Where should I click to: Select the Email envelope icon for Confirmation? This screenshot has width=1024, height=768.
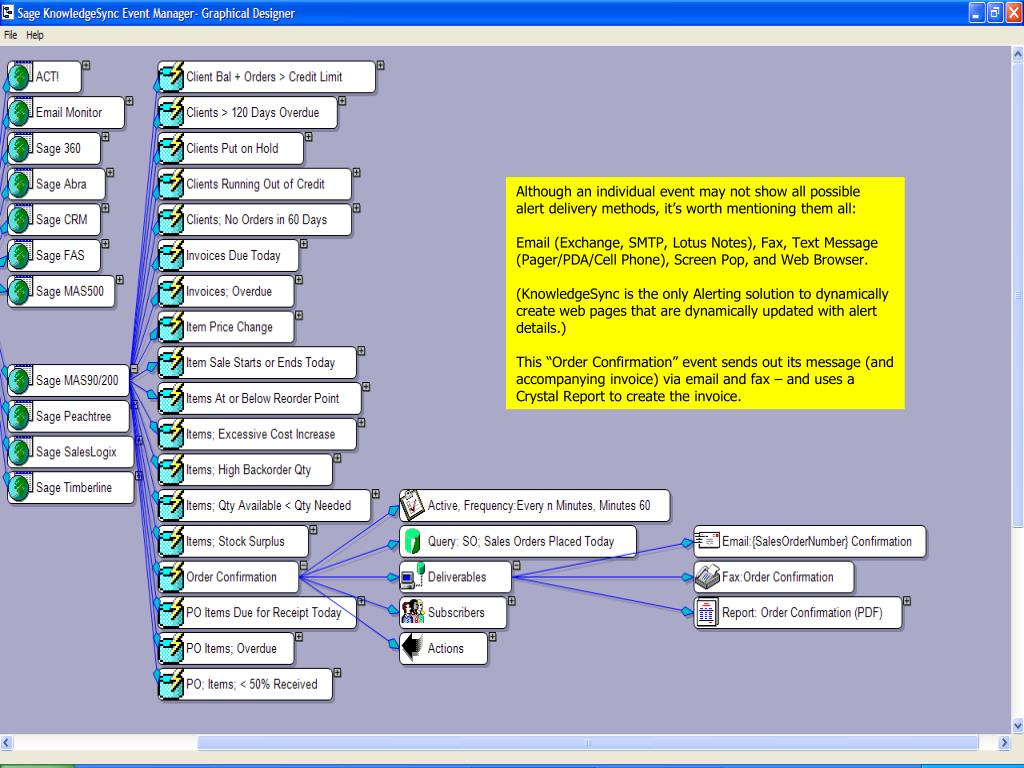click(x=707, y=540)
